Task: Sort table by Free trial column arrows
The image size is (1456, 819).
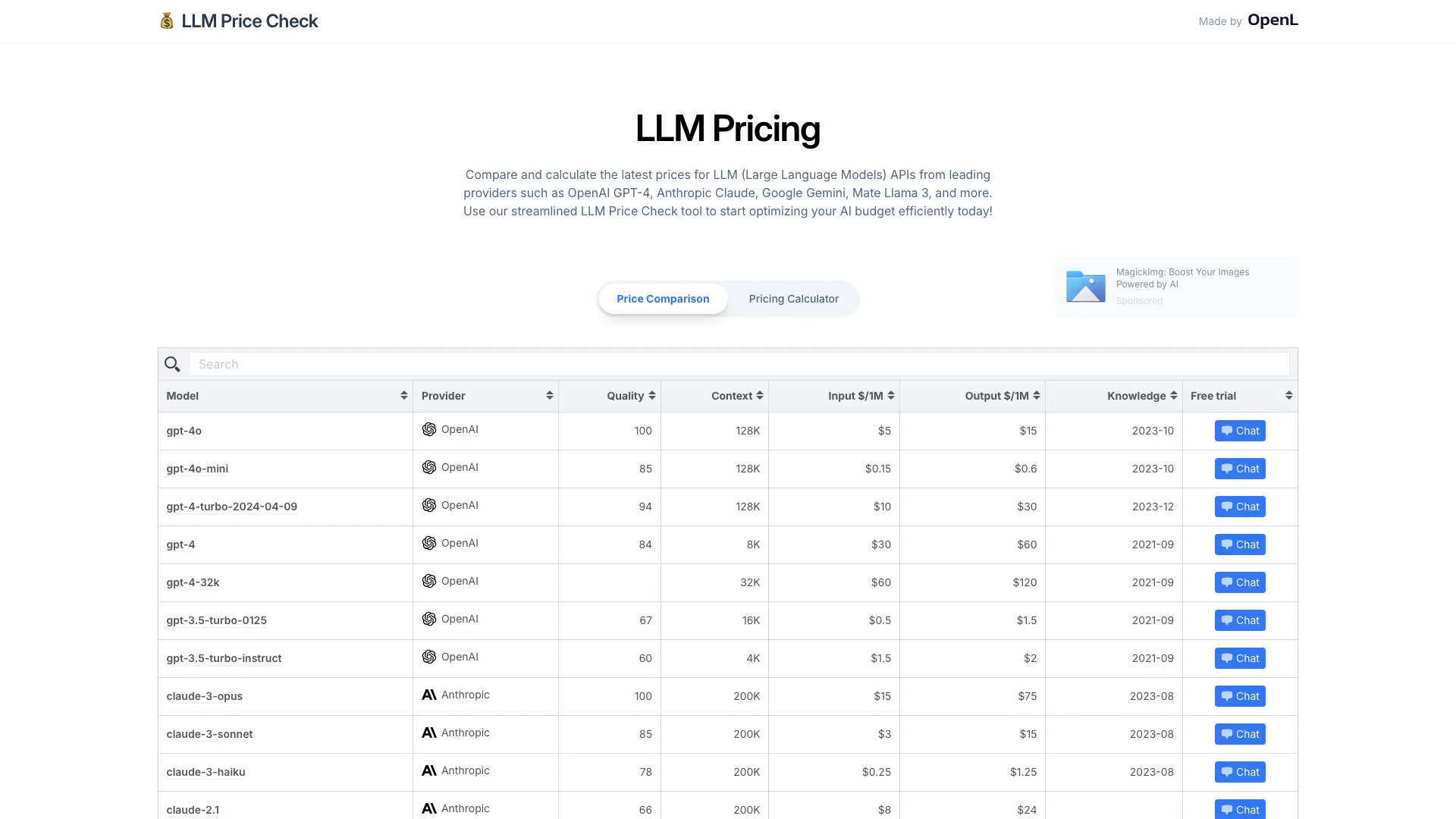Action: pos(1289,395)
